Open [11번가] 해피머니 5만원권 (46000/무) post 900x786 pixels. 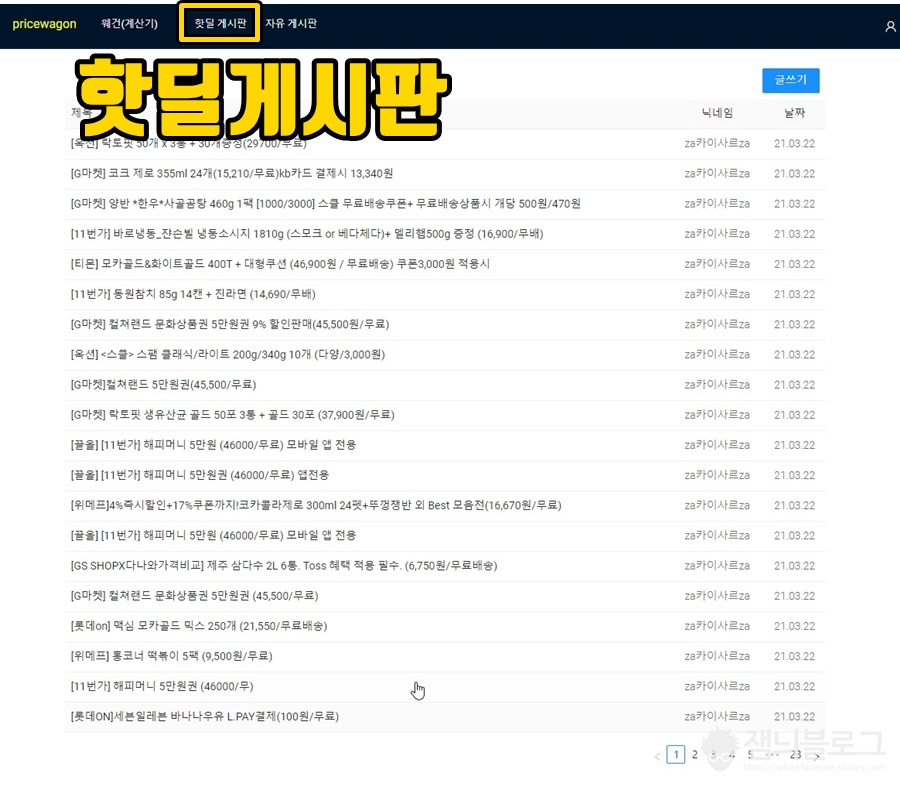[x=162, y=686]
